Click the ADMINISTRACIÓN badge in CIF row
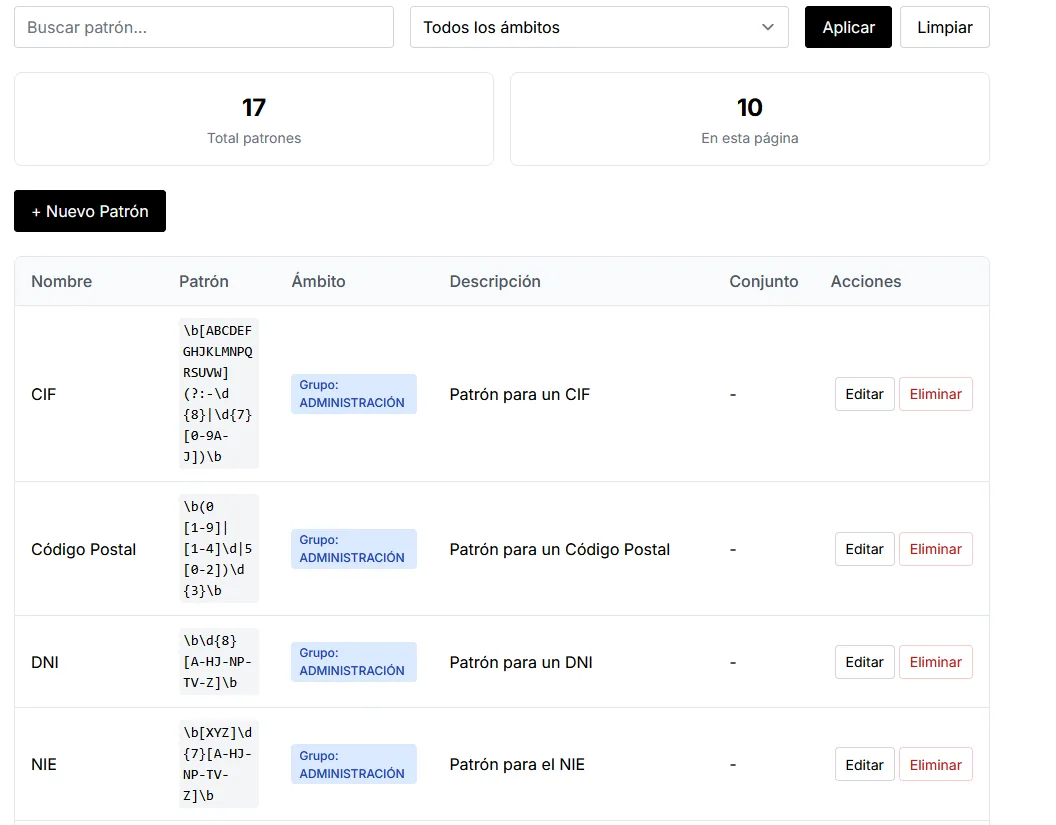The height and width of the screenshot is (825, 1056). click(354, 394)
